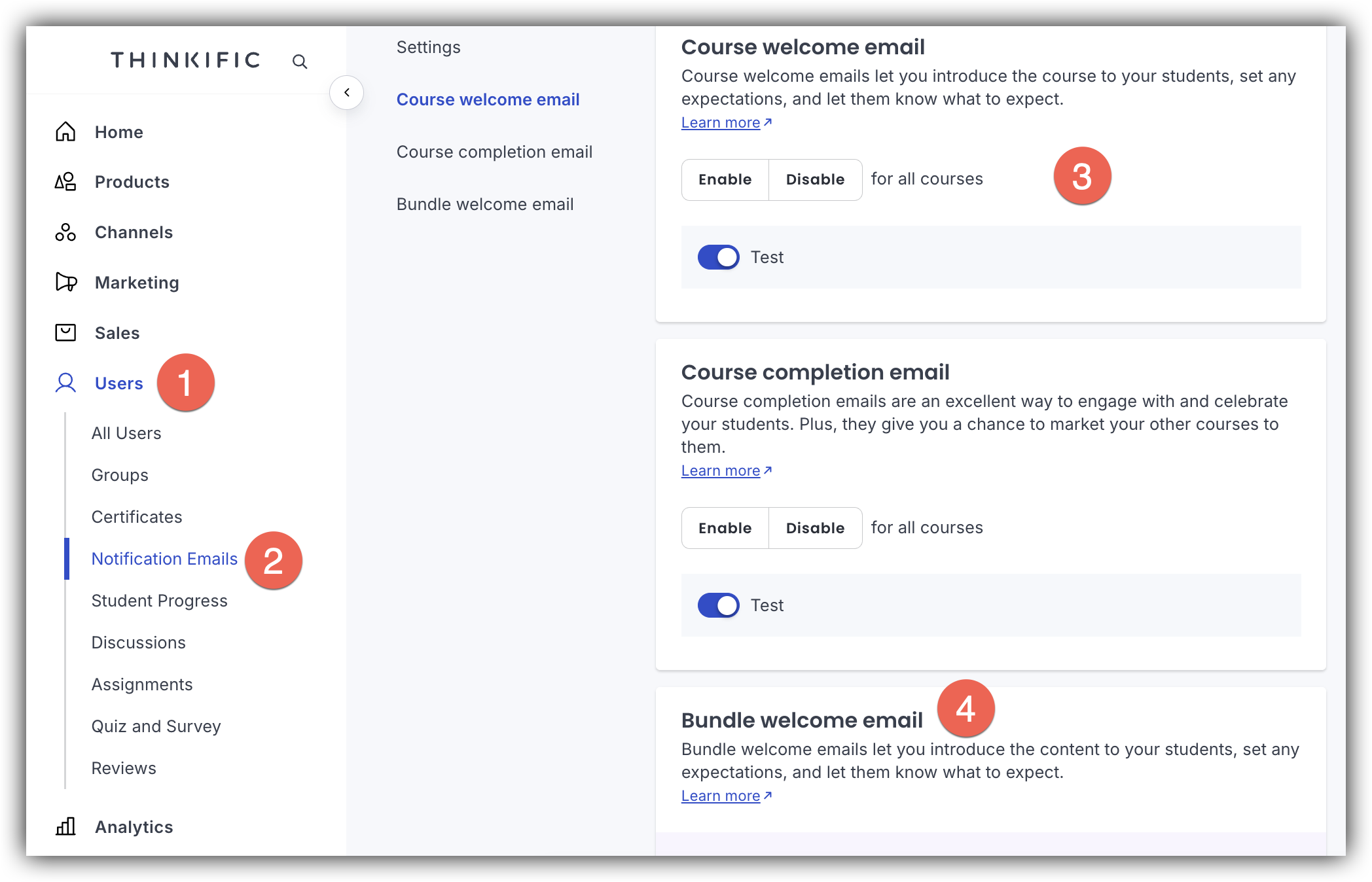Click the Sales bag icon

pos(65,332)
